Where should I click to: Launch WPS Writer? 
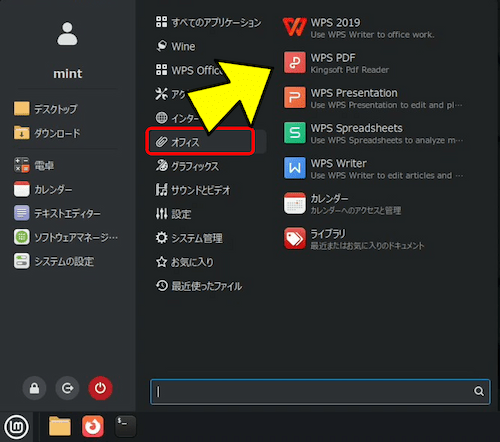[x=373, y=168]
